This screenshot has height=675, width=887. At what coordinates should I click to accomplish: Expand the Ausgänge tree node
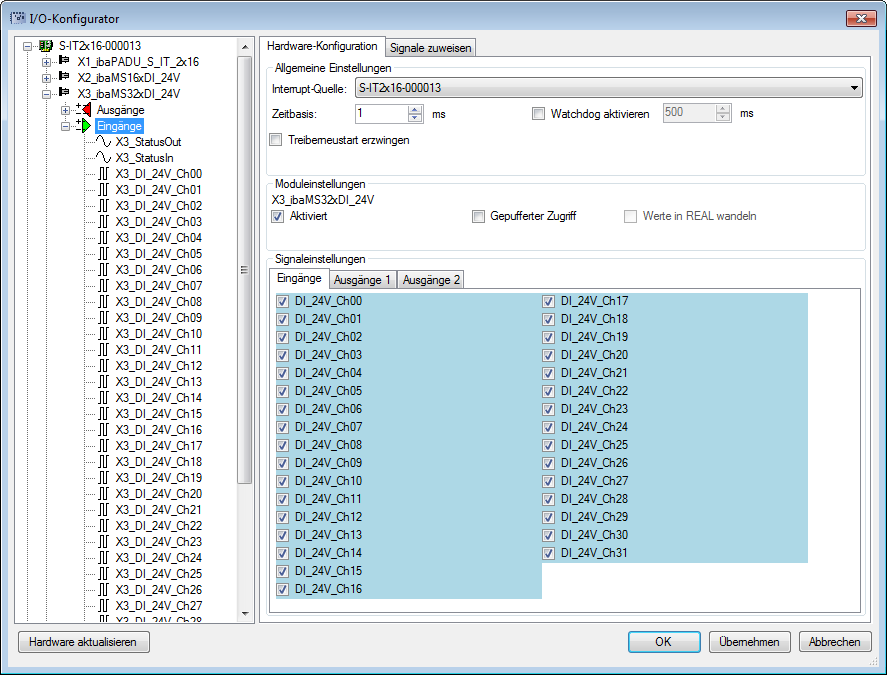(66, 110)
